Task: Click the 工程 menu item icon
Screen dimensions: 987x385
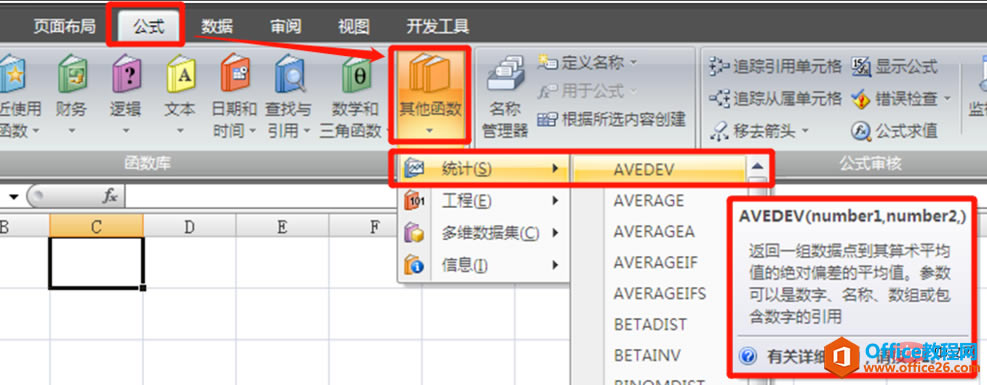Action: coord(414,201)
